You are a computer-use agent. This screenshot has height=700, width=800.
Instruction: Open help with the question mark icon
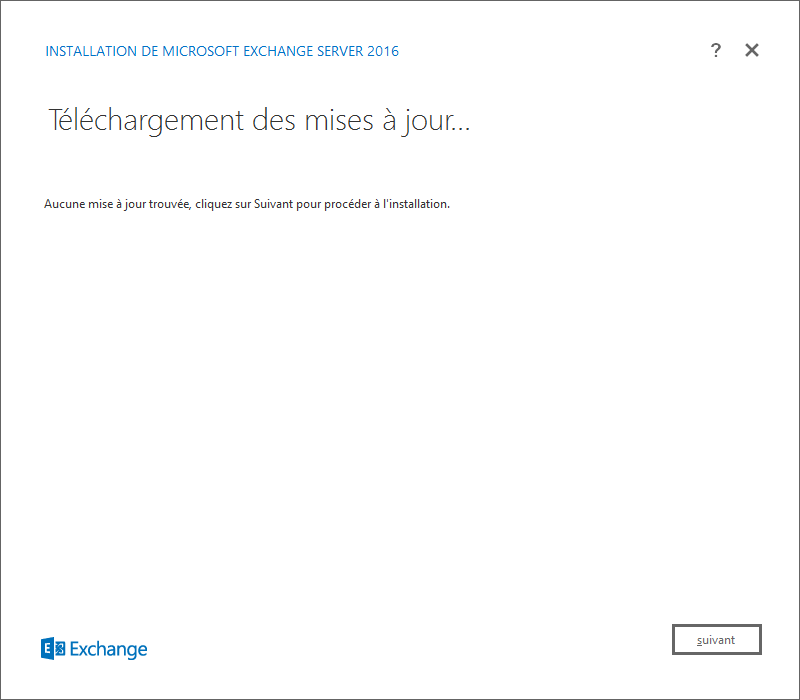(x=716, y=50)
